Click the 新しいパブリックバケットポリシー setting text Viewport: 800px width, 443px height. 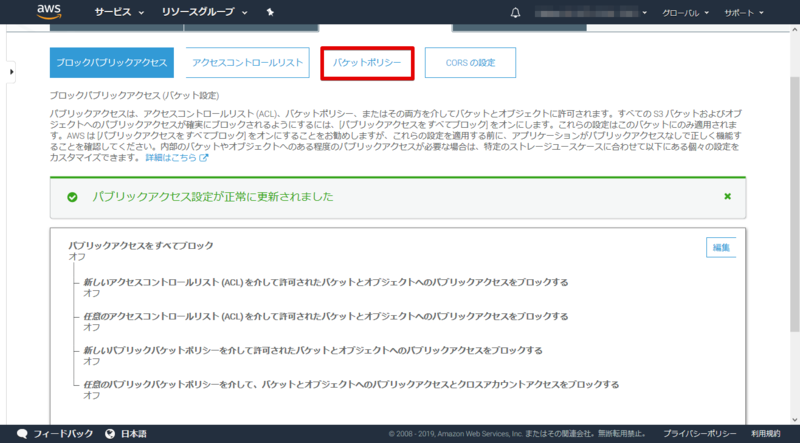(x=313, y=351)
